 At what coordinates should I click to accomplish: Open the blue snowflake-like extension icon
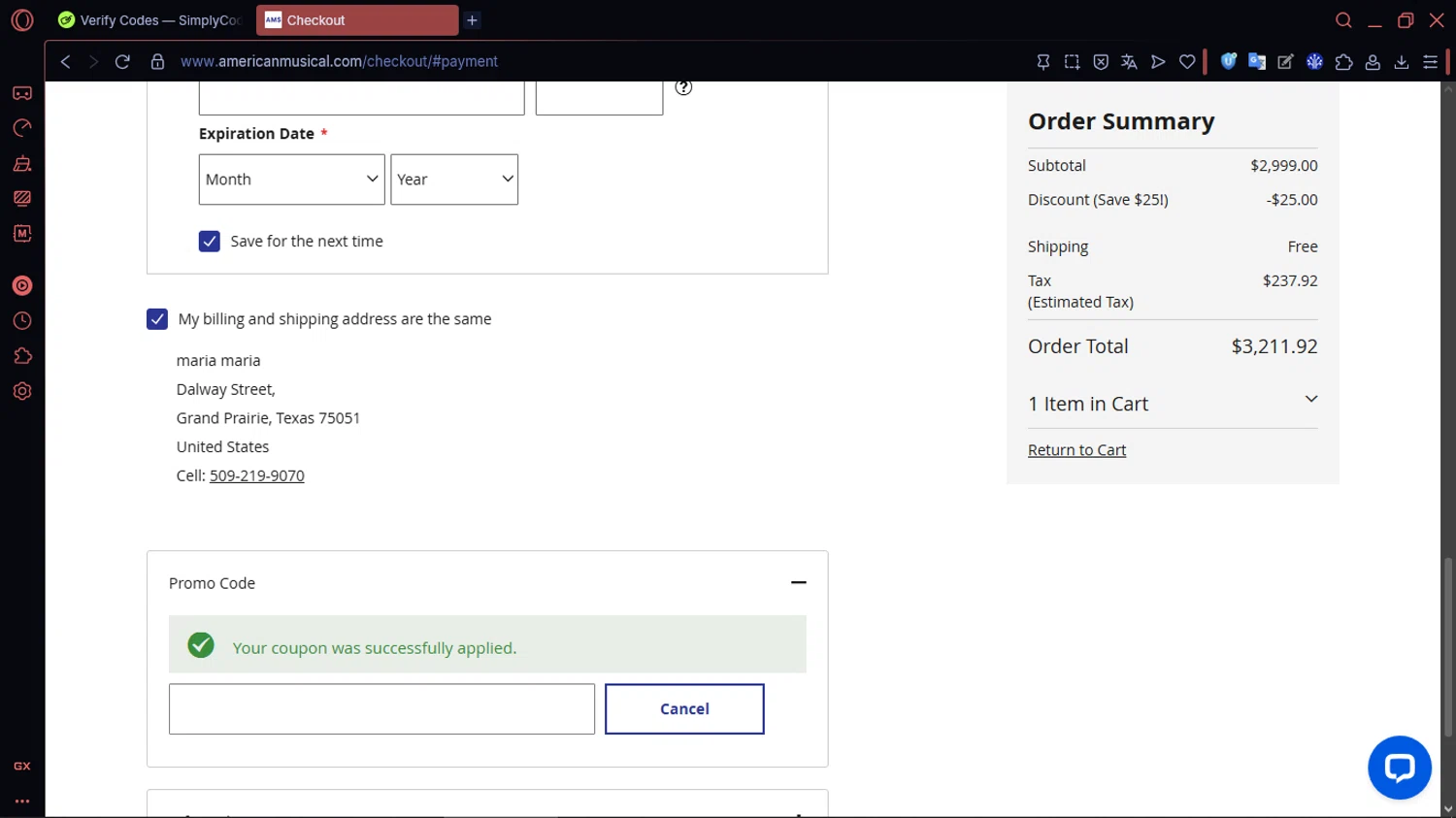click(1315, 61)
